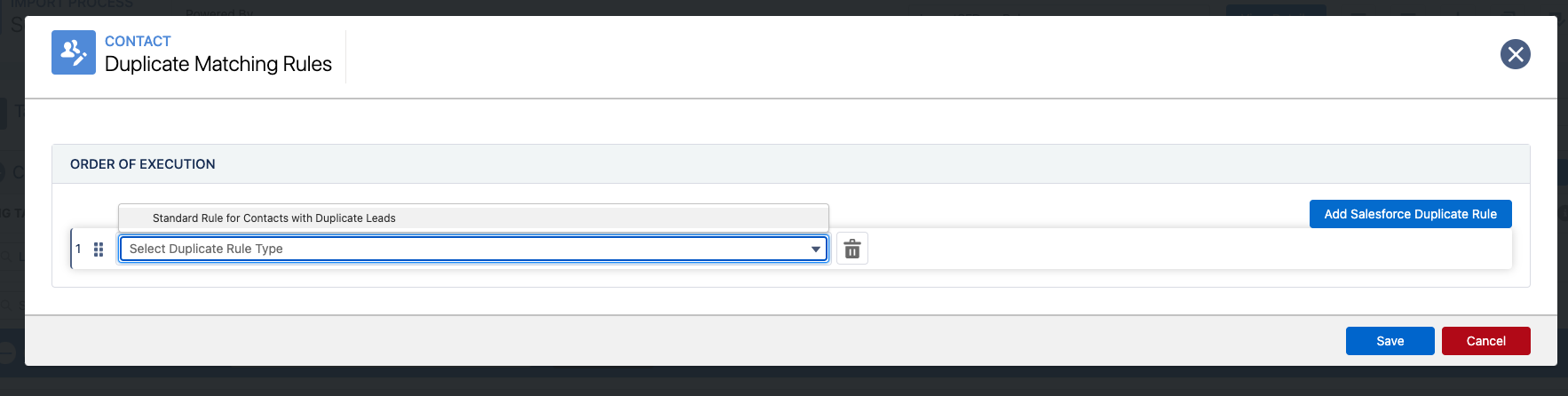The width and height of the screenshot is (1568, 396).
Task: Click the dimmed Powered By text in the background
Action: [219, 12]
